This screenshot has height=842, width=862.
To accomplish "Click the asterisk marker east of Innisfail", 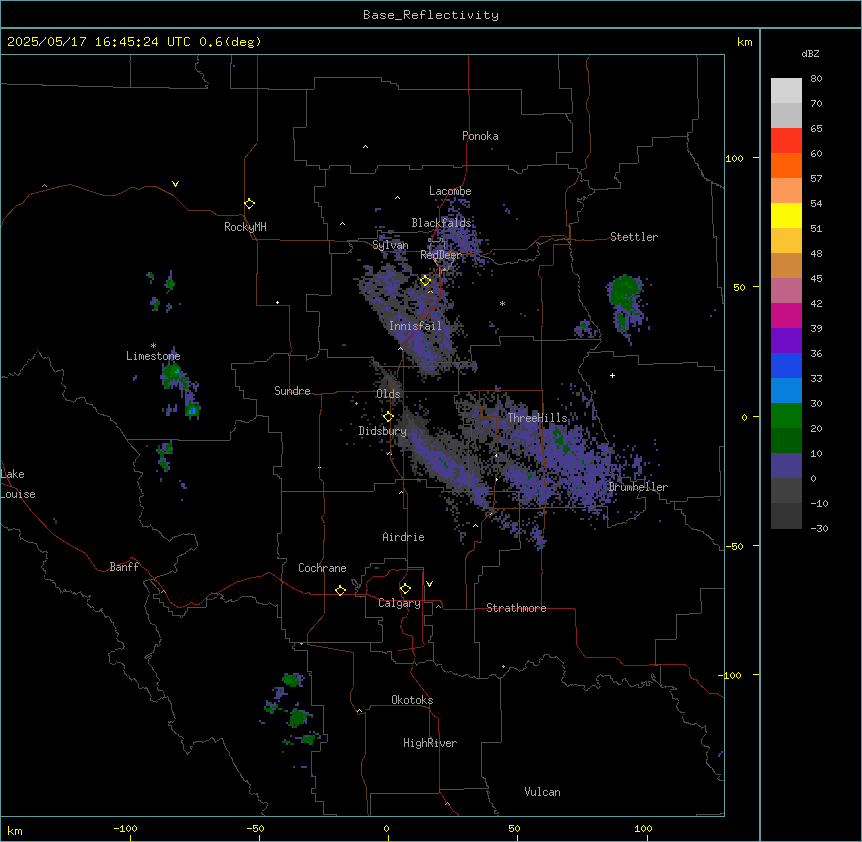I will [x=502, y=303].
